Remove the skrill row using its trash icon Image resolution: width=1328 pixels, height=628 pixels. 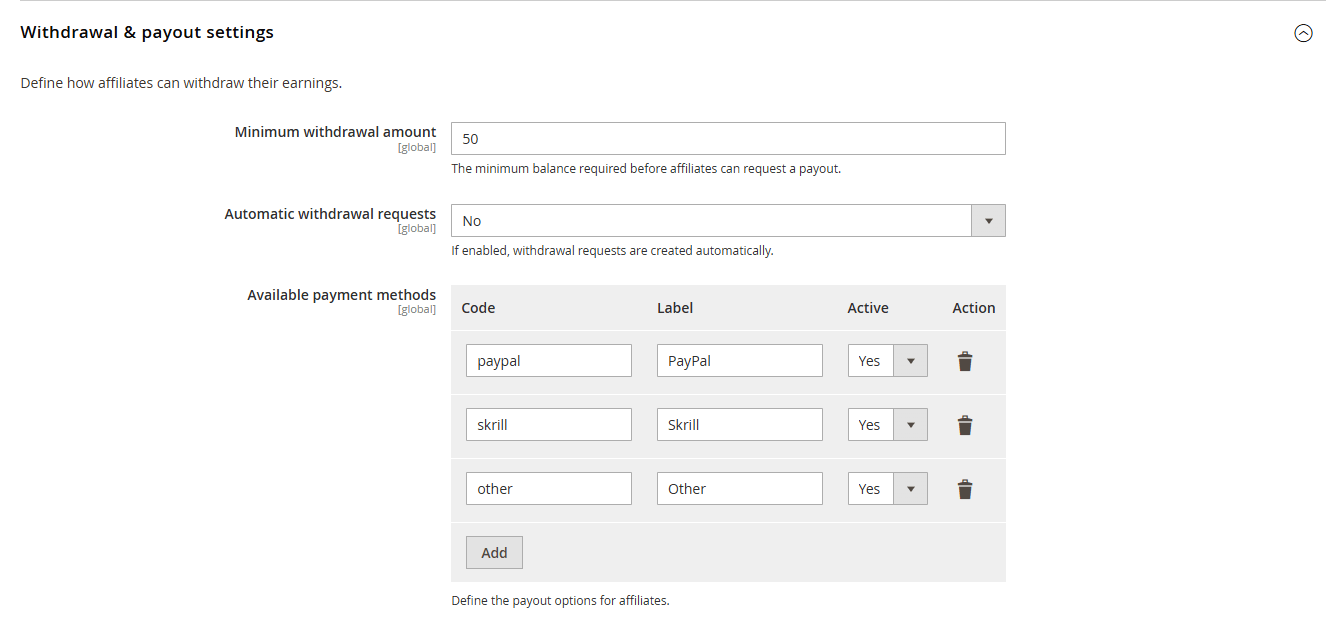[x=964, y=424]
